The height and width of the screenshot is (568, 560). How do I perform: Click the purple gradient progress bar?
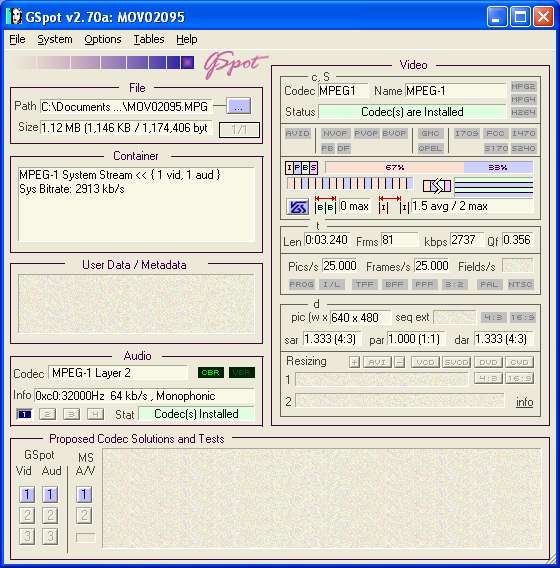click(104, 63)
